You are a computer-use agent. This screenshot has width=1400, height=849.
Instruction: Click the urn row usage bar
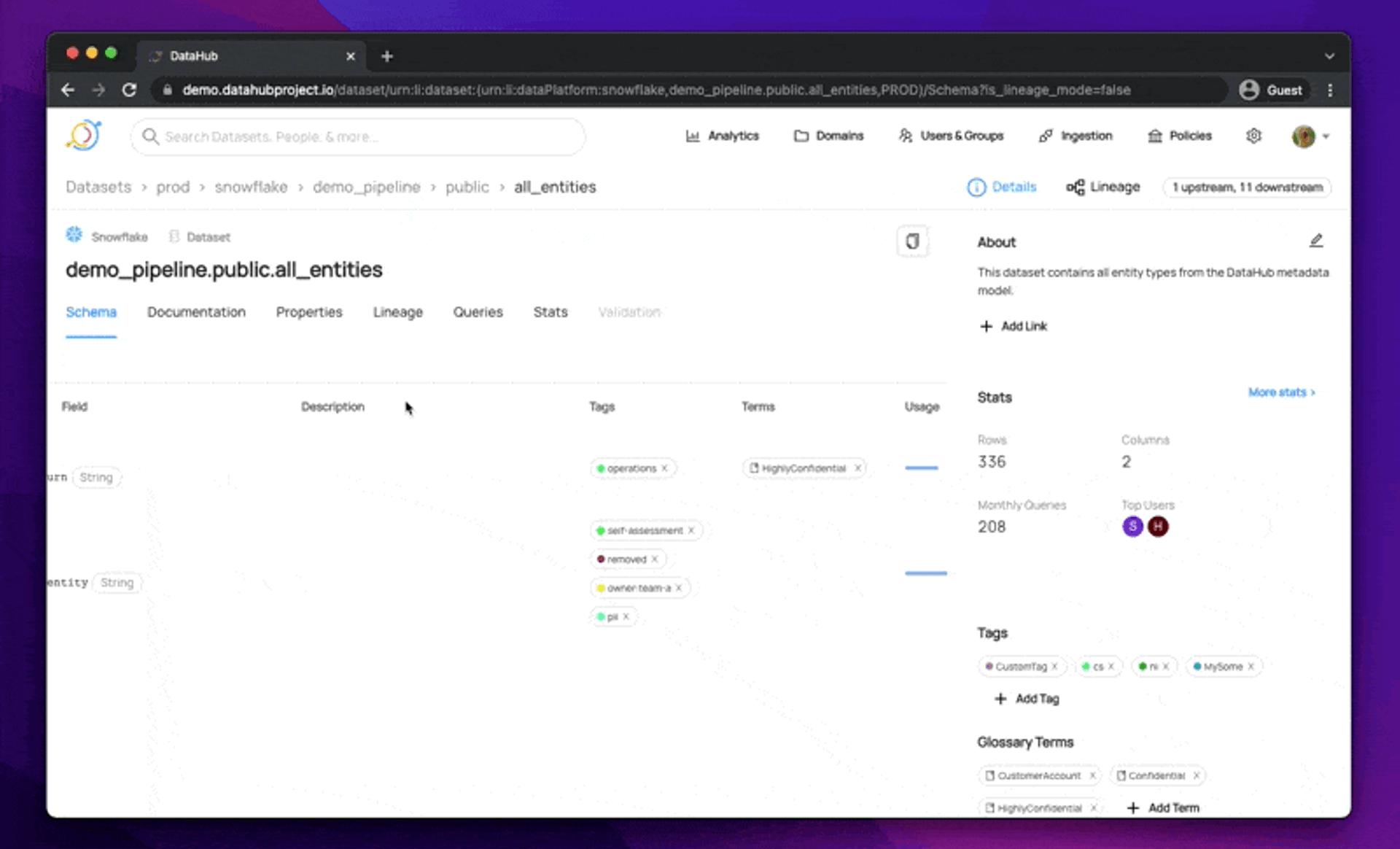point(922,468)
